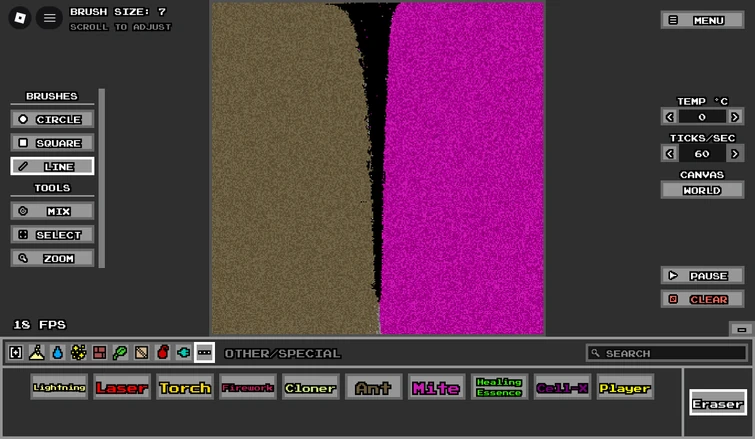Select the Line brush
Image resolution: width=755 pixels, height=439 pixels.
[x=52, y=166]
